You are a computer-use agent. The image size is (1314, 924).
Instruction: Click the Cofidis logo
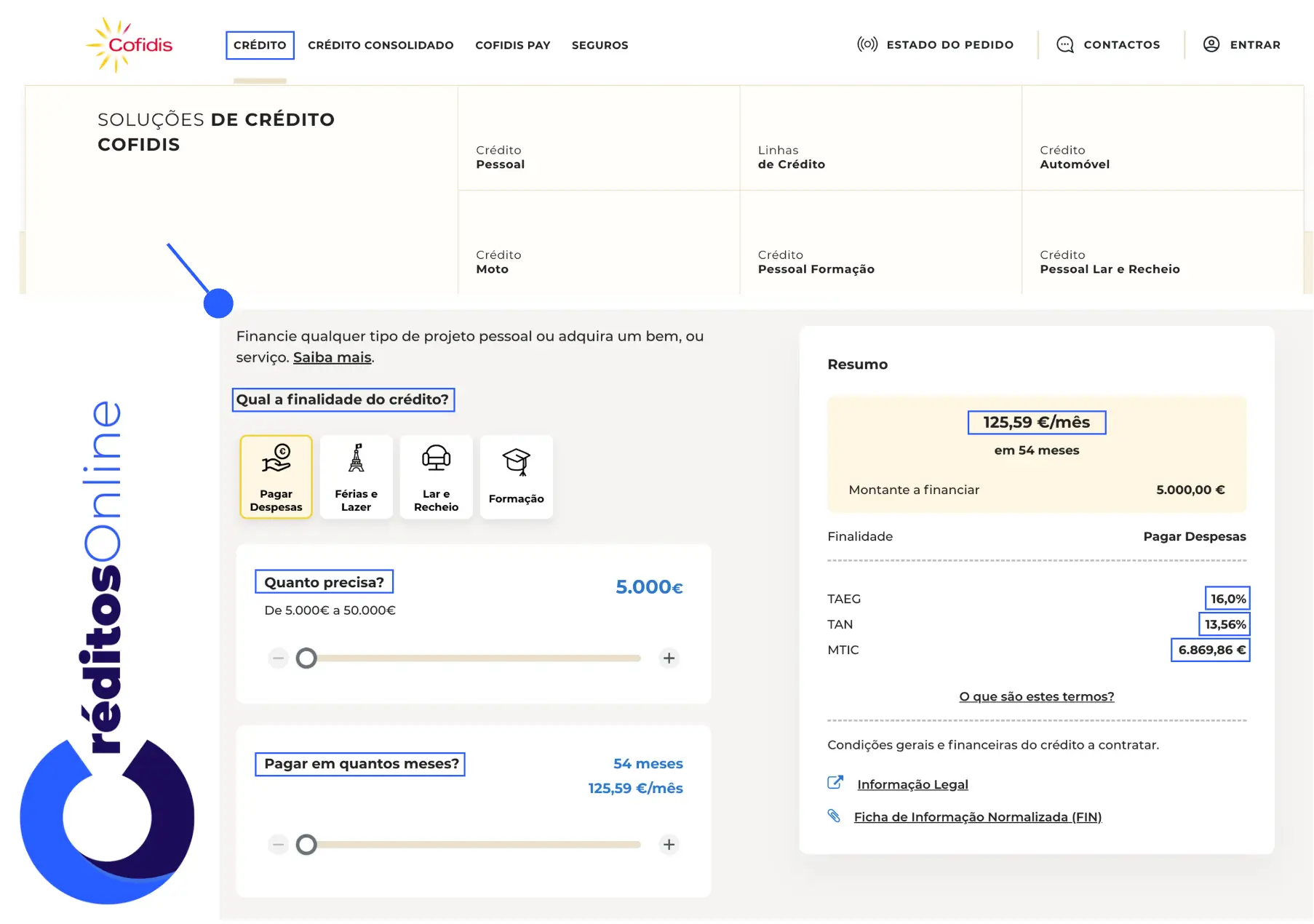click(x=130, y=44)
